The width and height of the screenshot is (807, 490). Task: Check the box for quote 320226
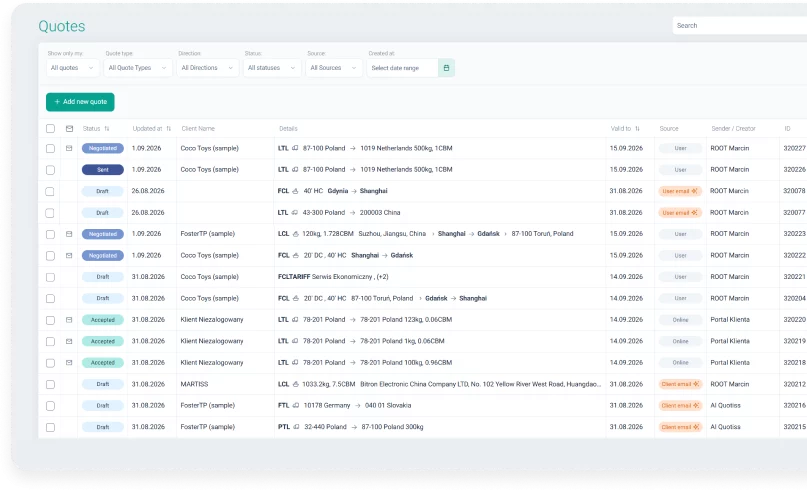[x=50, y=170]
